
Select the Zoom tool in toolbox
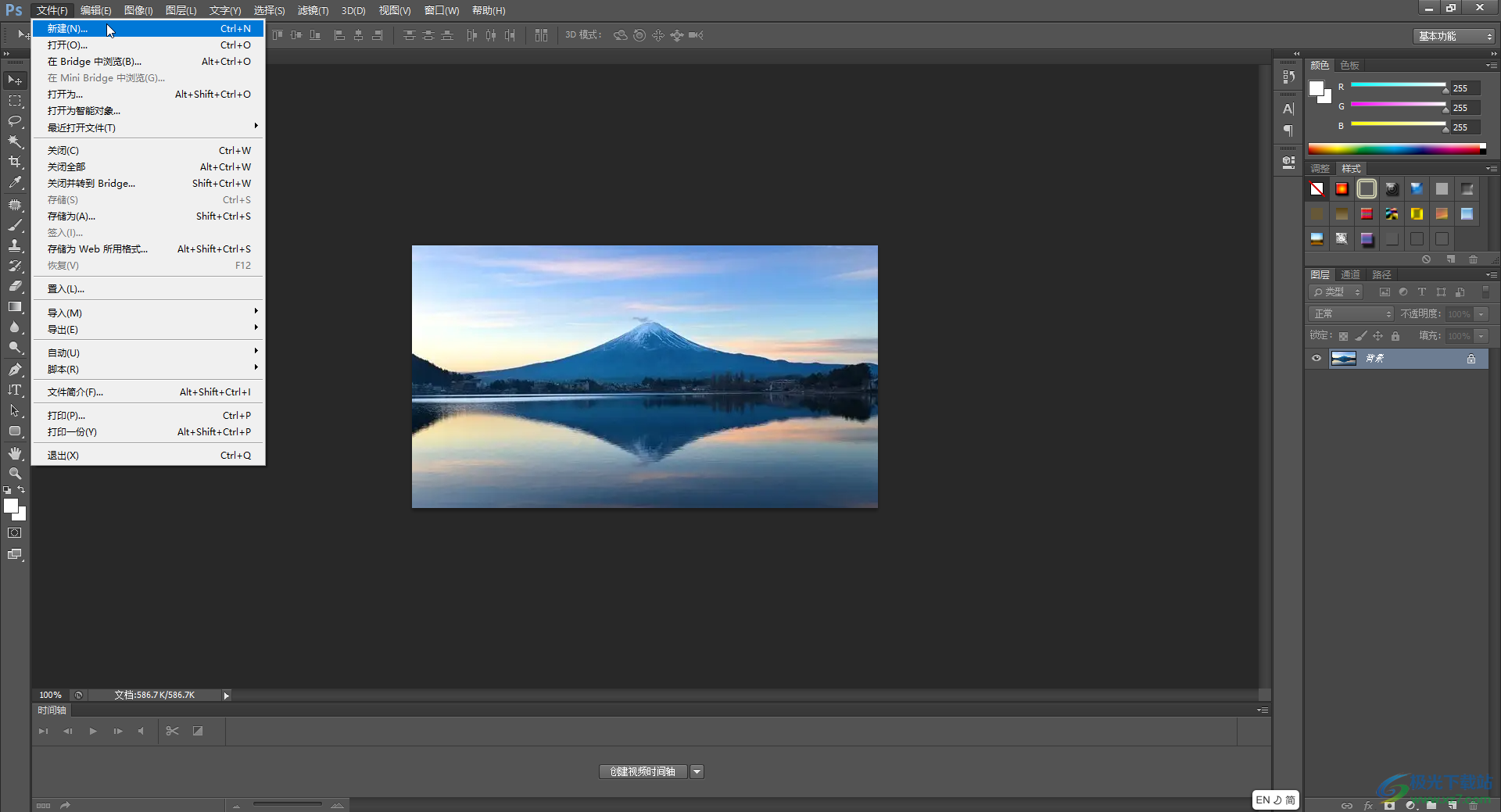(x=15, y=474)
